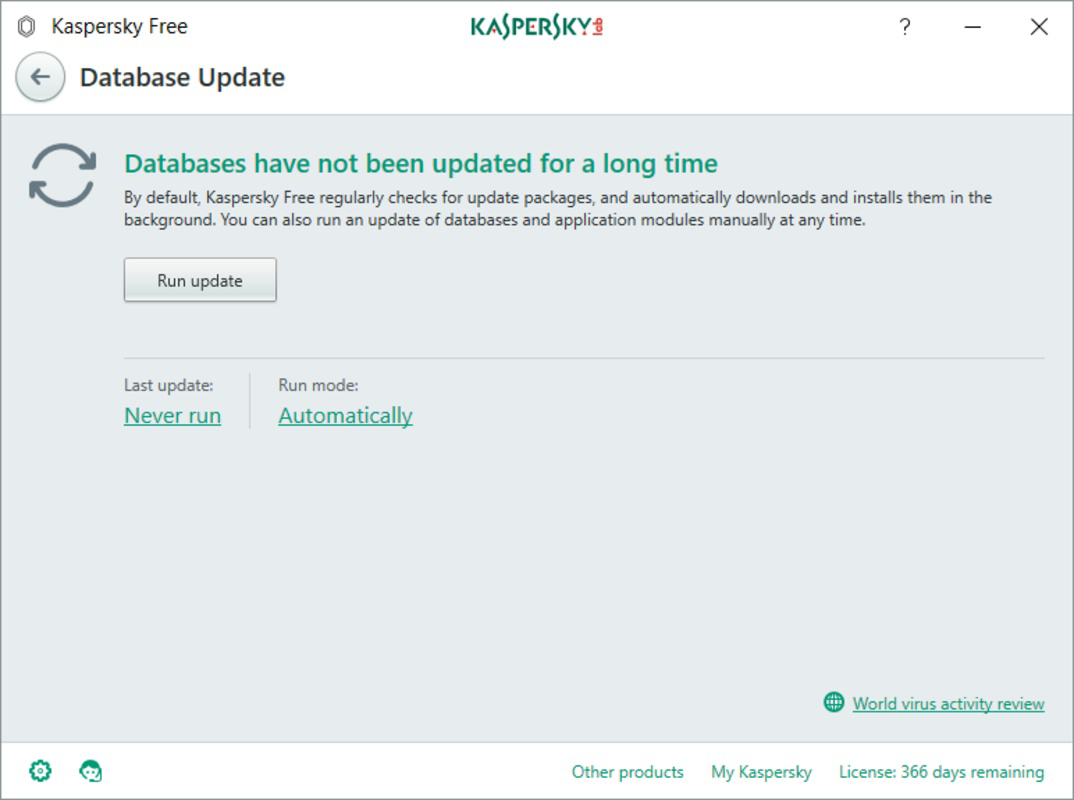Click the 'Kaspersky Free' title text
This screenshot has height=800, width=1074.
119,26
